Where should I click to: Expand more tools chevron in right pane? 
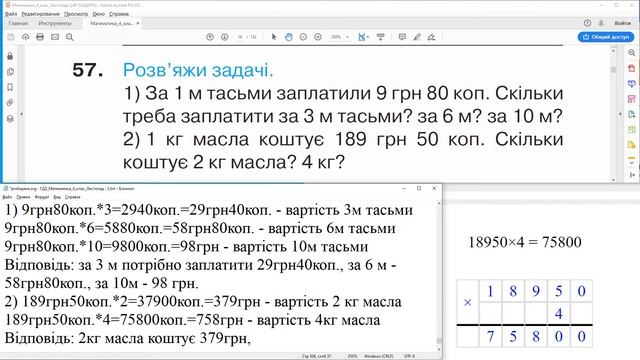tap(631, 162)
